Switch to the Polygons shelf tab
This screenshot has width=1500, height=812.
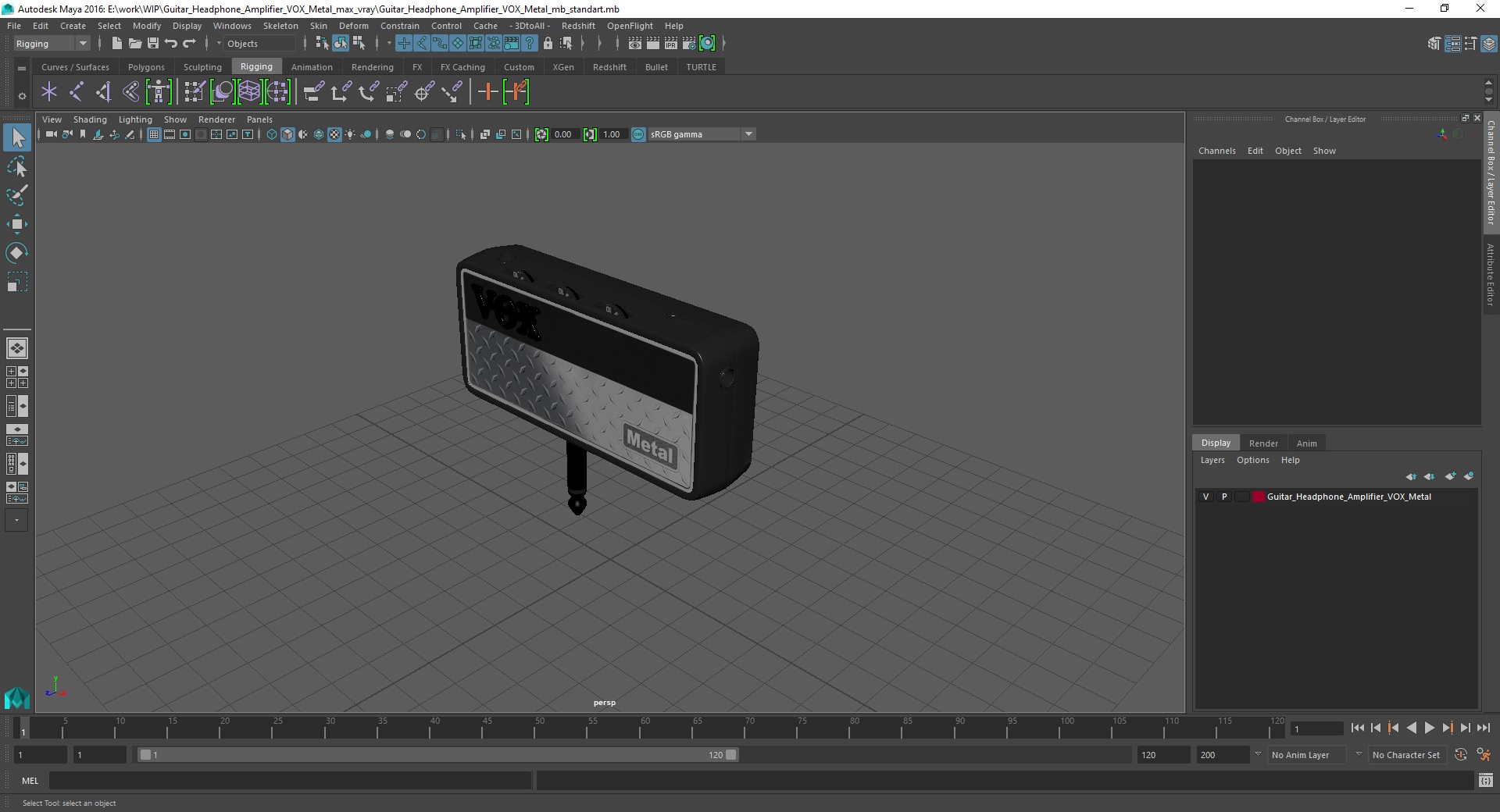pos(146,67)
